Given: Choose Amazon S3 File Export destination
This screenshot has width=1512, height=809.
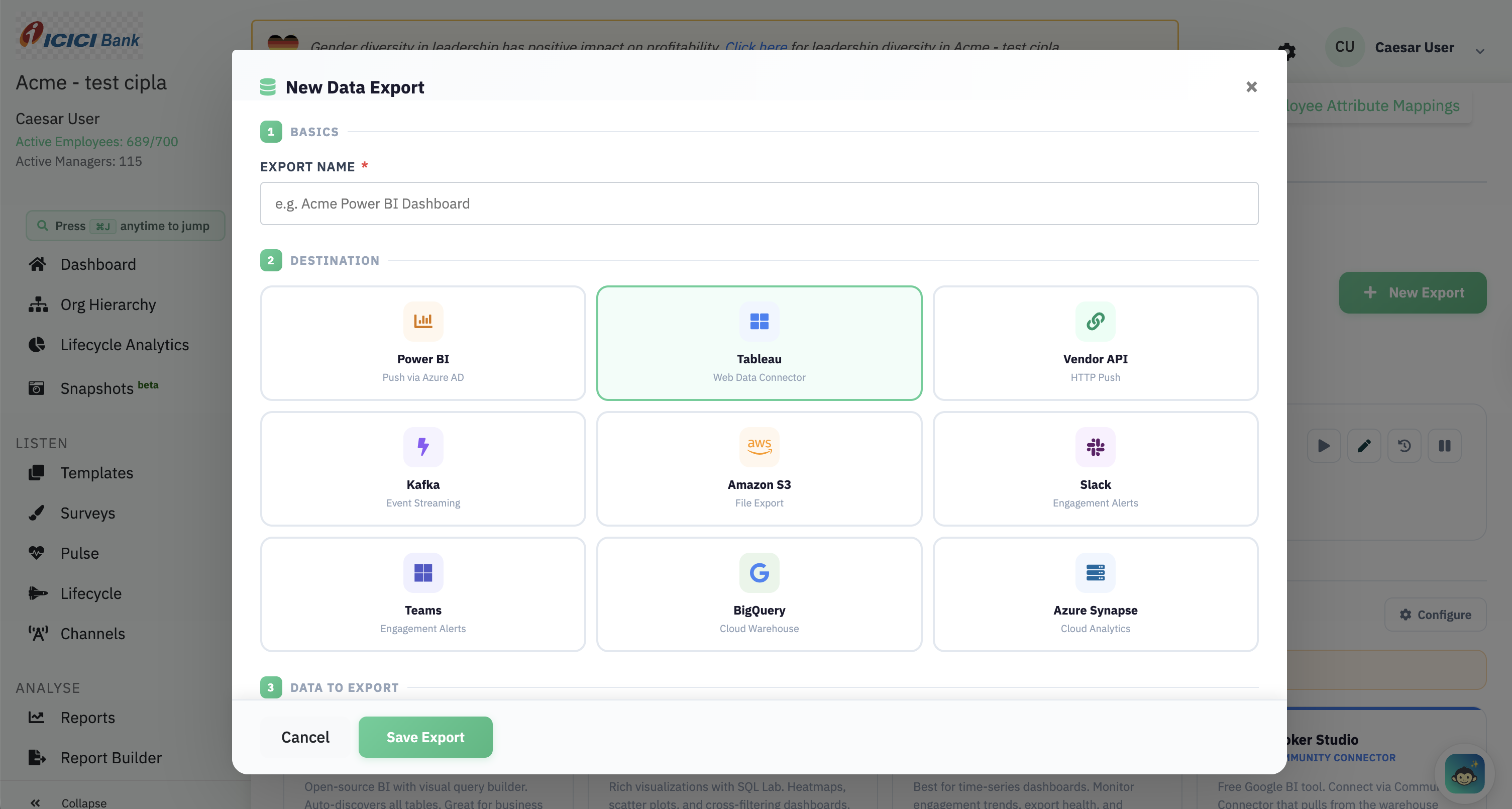Looking at the screenshot, I should pyautogui.click(x=759, y=468).
